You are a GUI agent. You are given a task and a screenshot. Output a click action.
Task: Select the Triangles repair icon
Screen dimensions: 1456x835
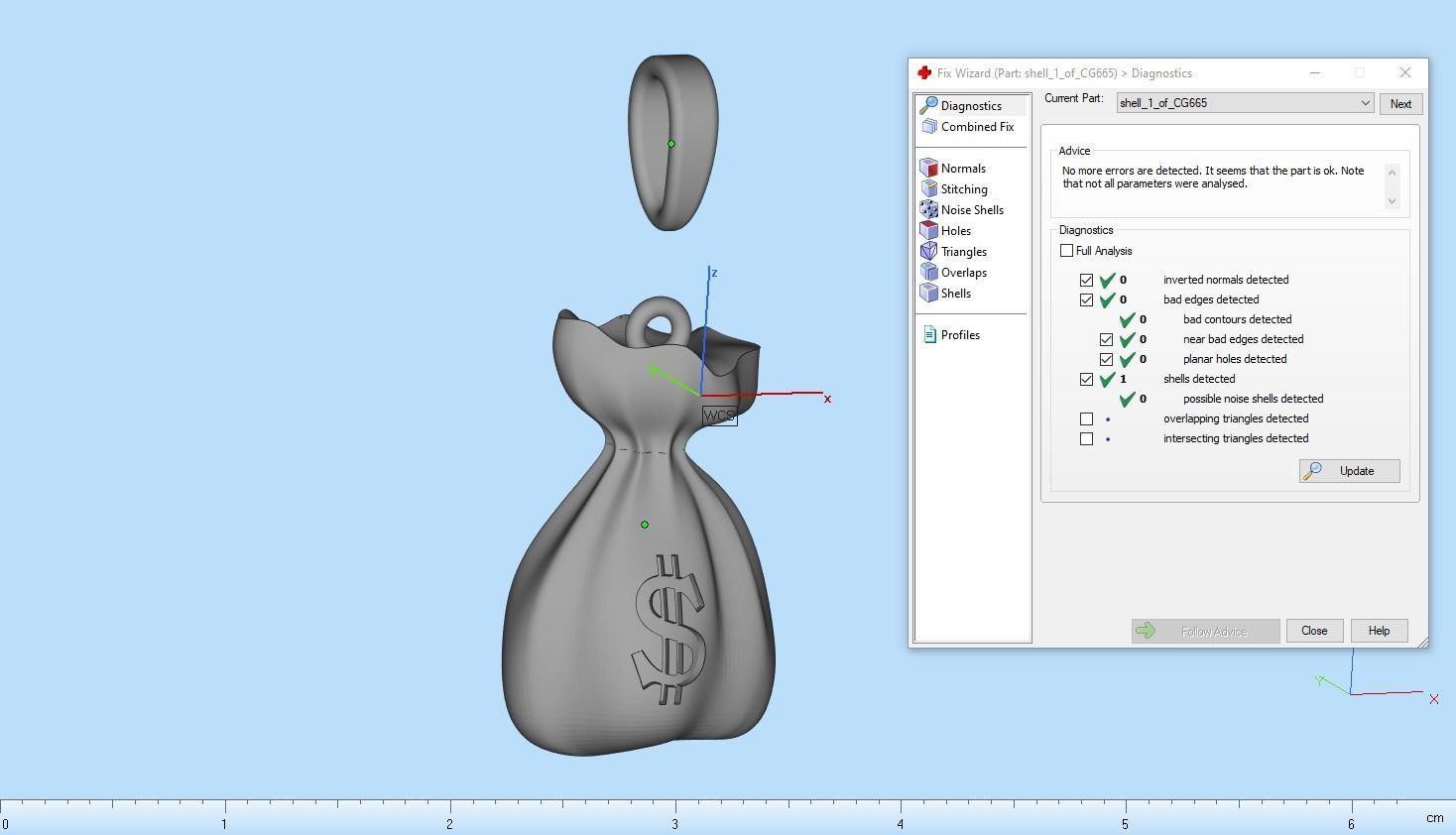pyautogui.click(x=929, y=252)
